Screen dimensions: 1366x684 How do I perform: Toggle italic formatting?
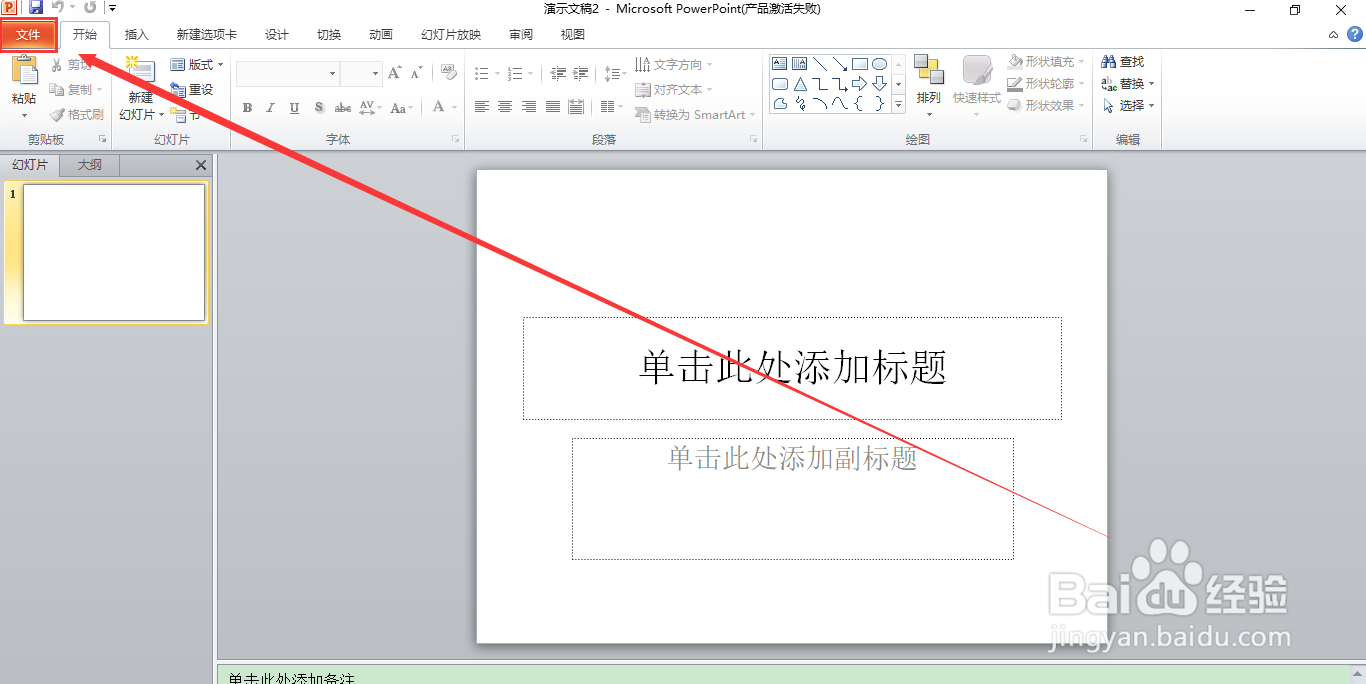click(270, 107)
